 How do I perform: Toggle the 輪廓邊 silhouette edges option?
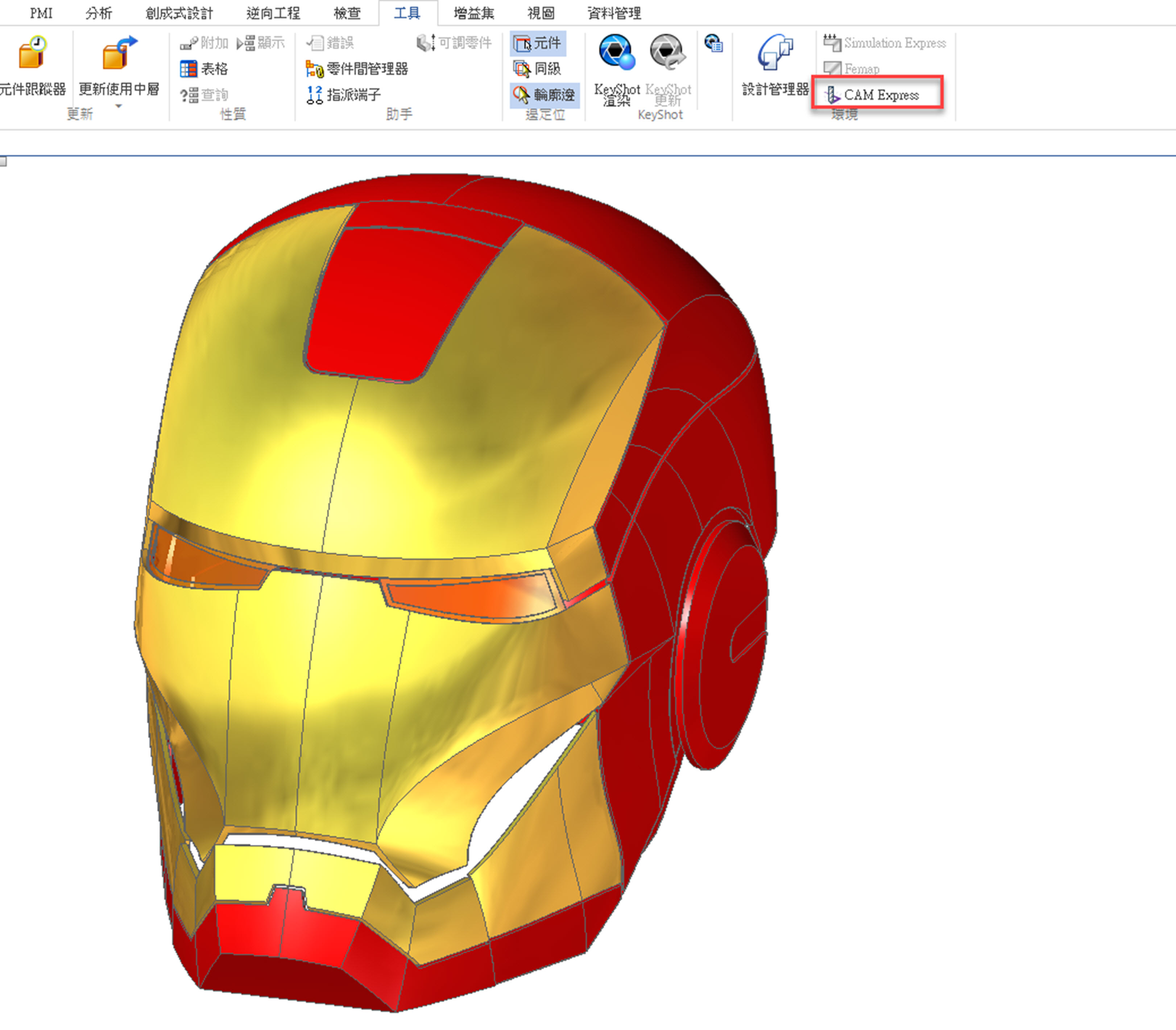544,95
